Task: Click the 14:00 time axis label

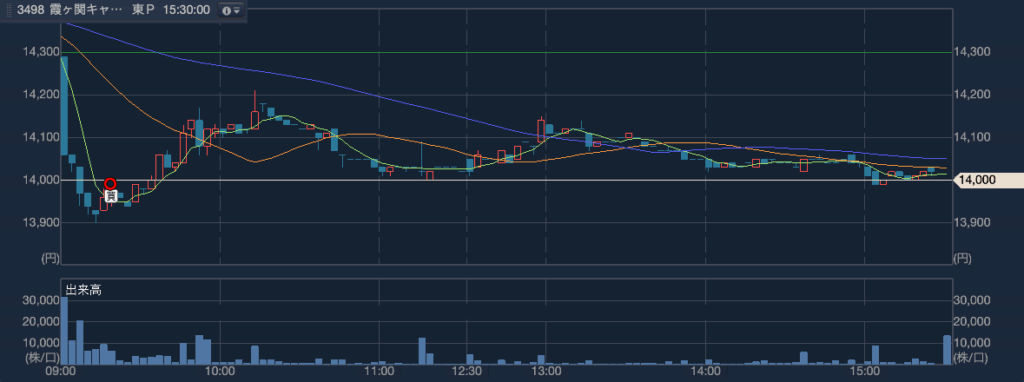Action: click(706, 372)
